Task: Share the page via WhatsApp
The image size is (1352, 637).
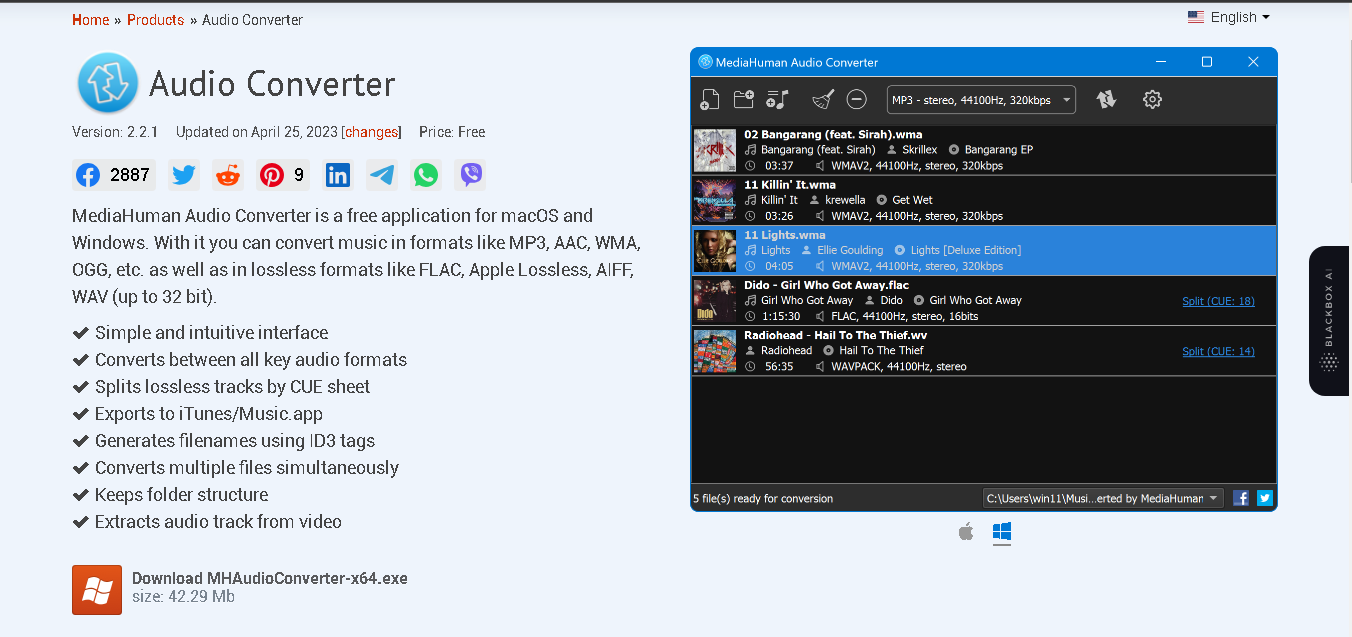Action: pyautogui.click(x=426, y=175)
